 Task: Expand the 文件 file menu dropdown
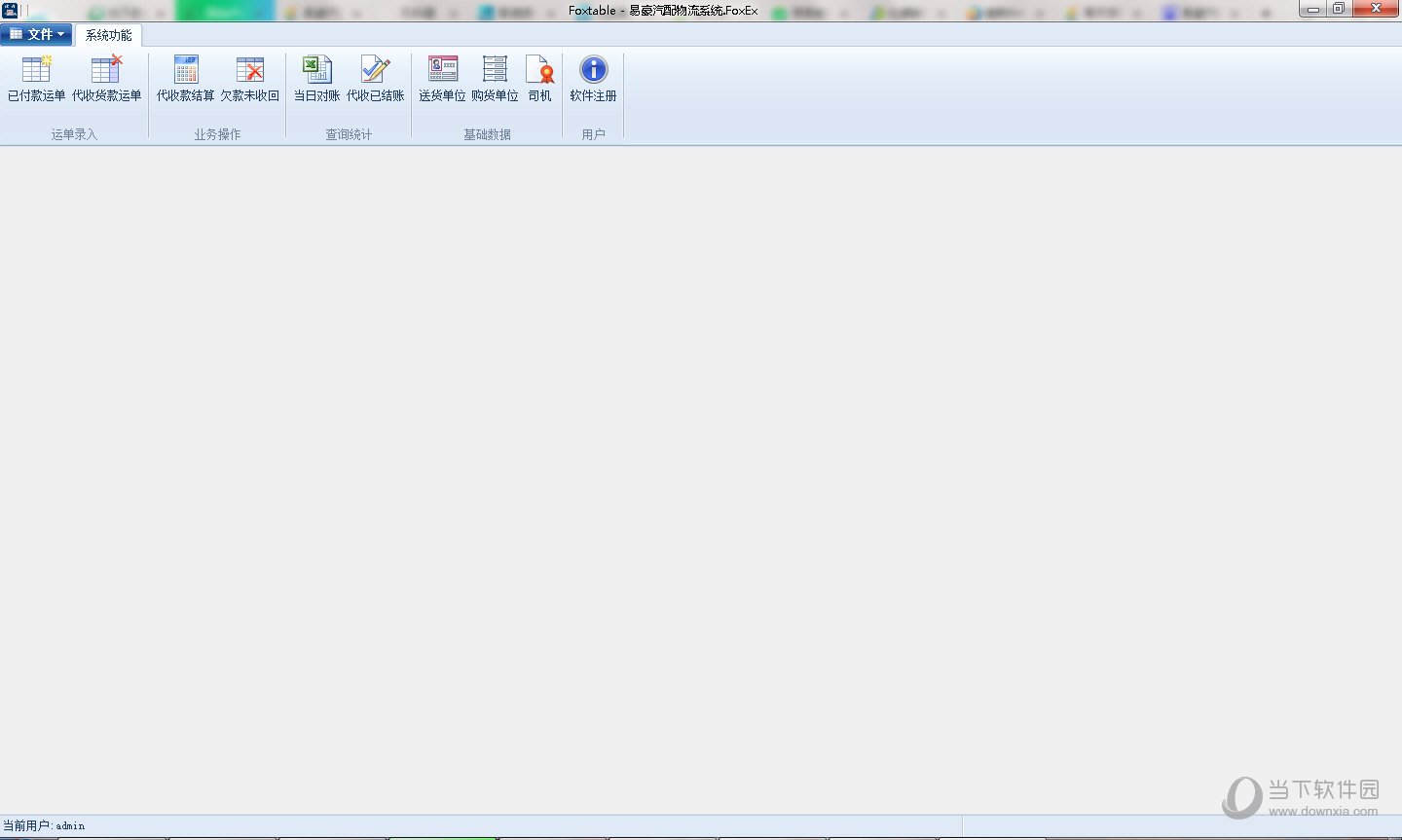point(36,34)
